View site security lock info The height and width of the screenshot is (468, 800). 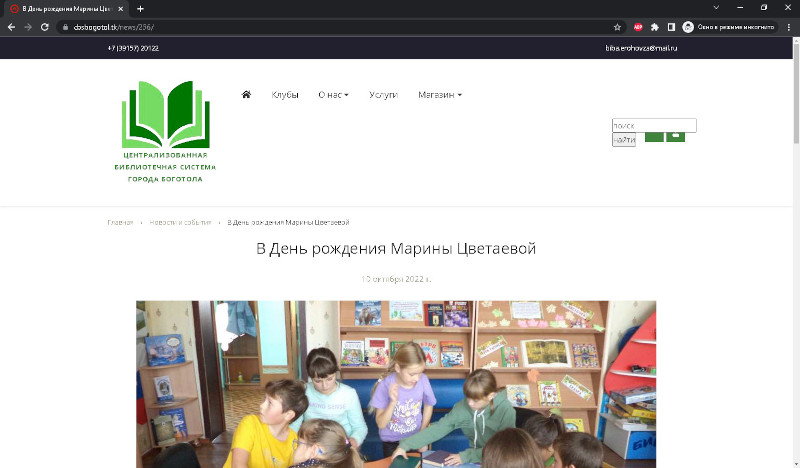(x=65, y=27)
